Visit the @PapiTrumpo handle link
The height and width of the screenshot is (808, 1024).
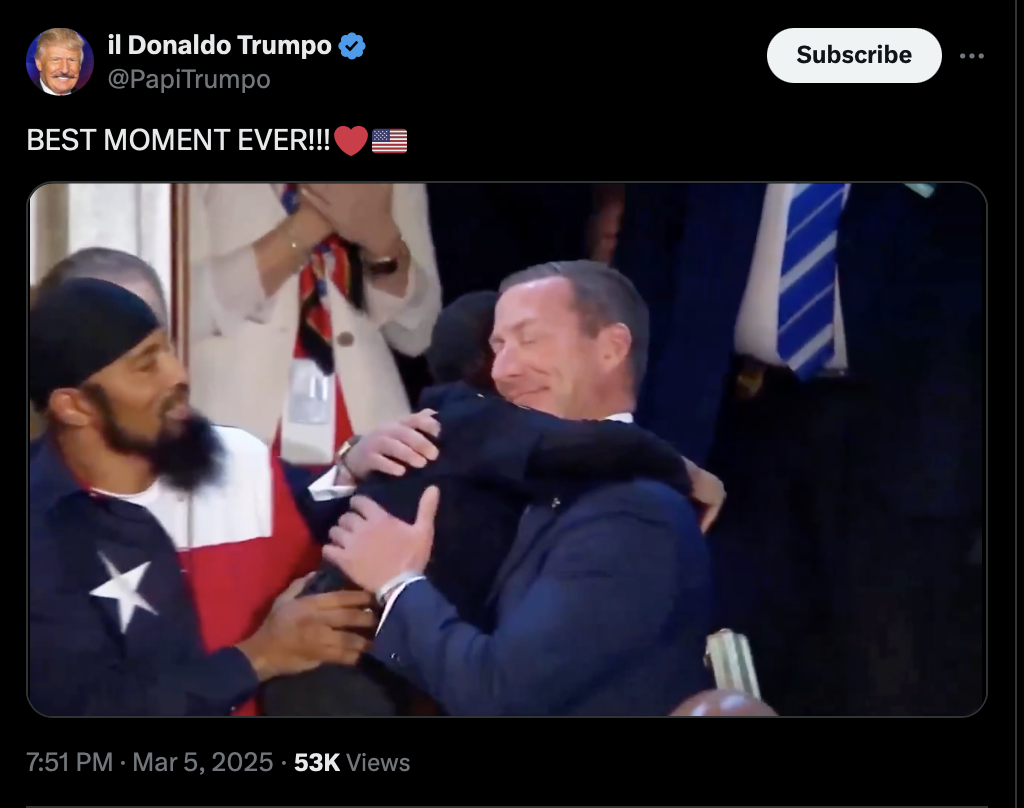tap(189, 79)
